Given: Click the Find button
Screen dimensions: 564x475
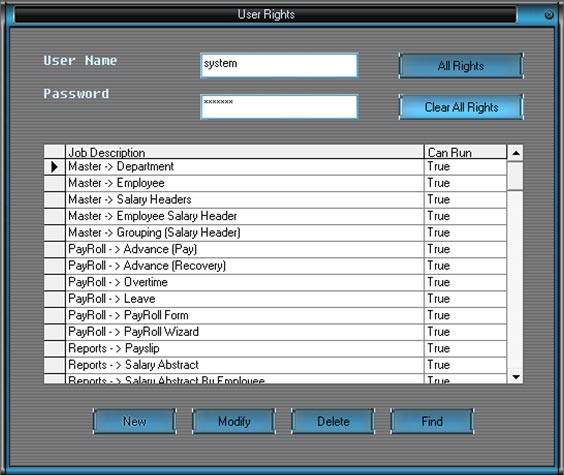Looking at the screenshot, I should 432,421.
